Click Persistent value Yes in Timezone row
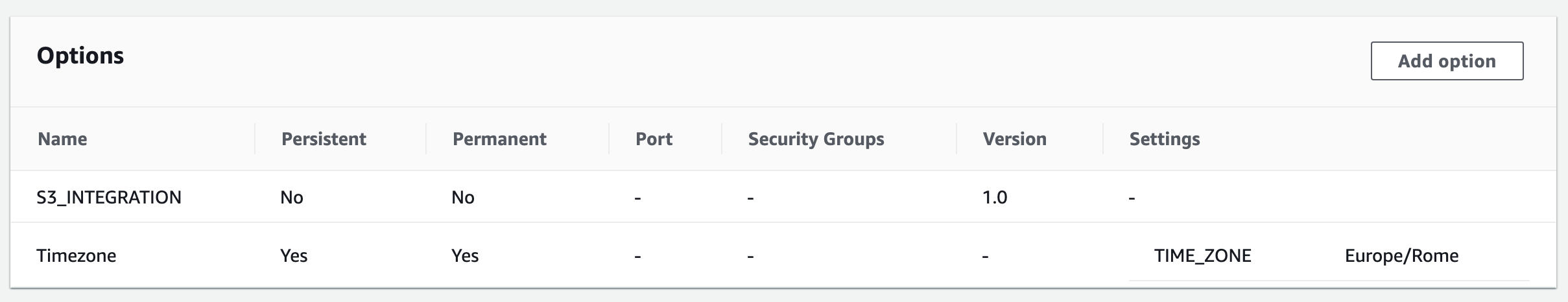 pyautogui.click(x=294, y=255)
